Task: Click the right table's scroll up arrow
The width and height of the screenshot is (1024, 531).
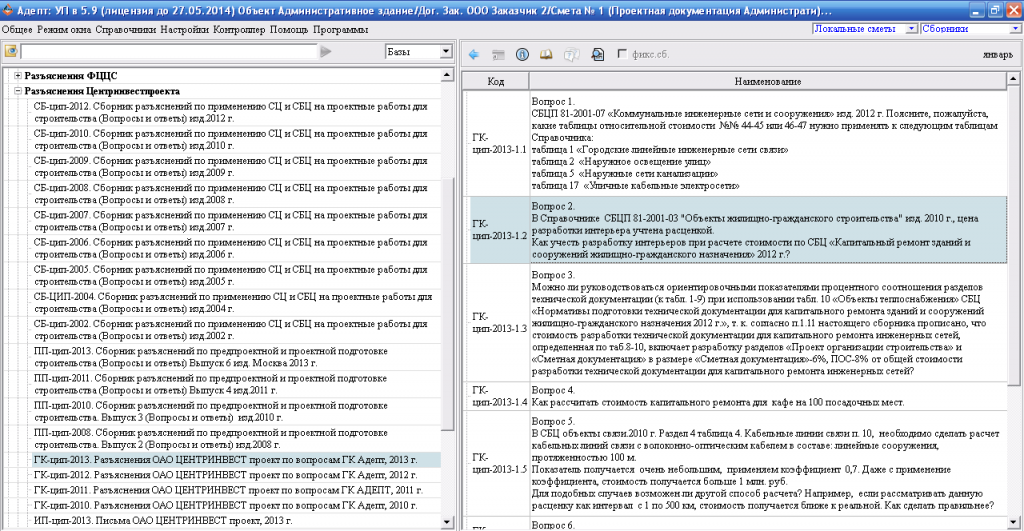Action: 1013,78
